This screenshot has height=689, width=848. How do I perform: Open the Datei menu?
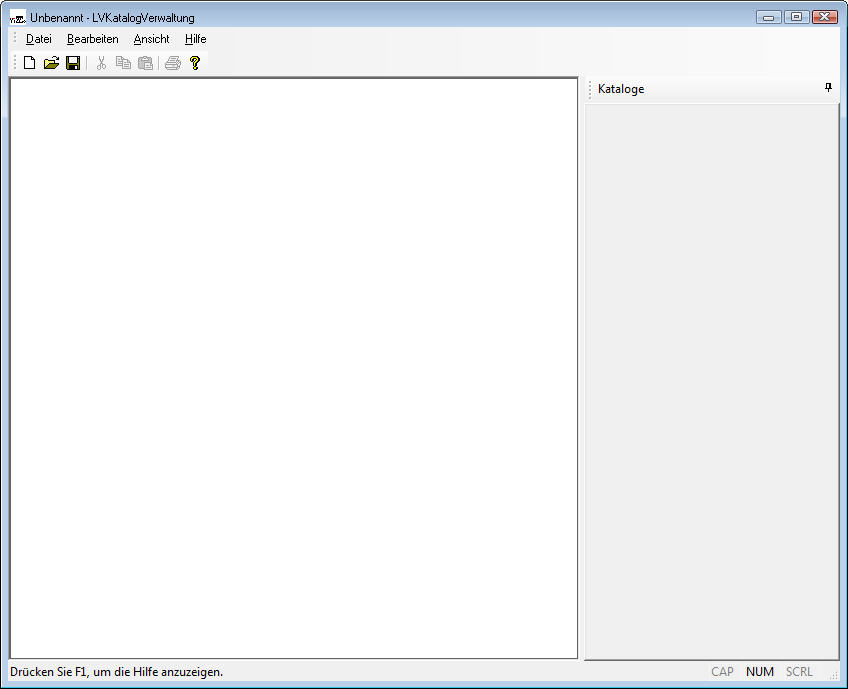point(39,39)
